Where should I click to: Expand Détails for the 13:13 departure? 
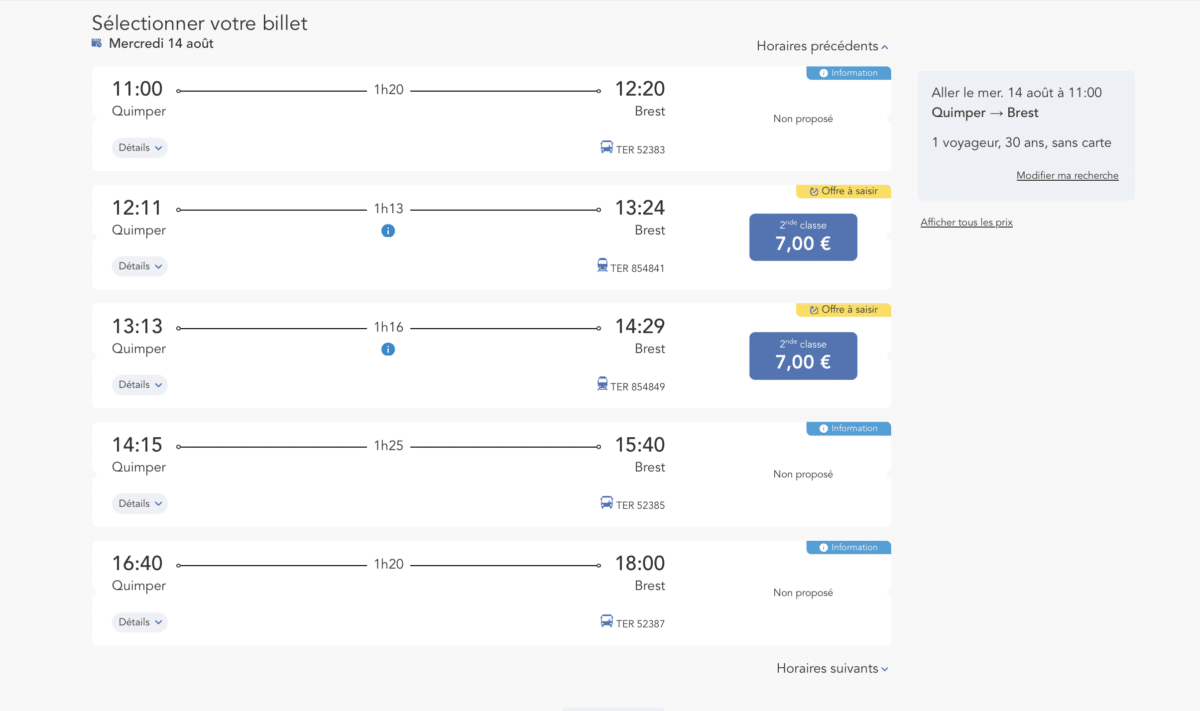point(139,385)
